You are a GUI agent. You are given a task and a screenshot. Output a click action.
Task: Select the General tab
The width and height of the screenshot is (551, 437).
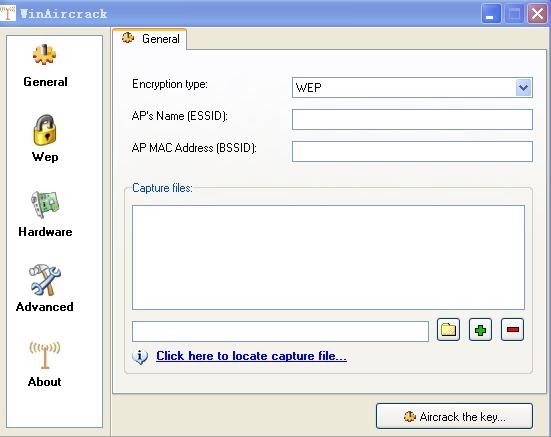tap(150, 39)
